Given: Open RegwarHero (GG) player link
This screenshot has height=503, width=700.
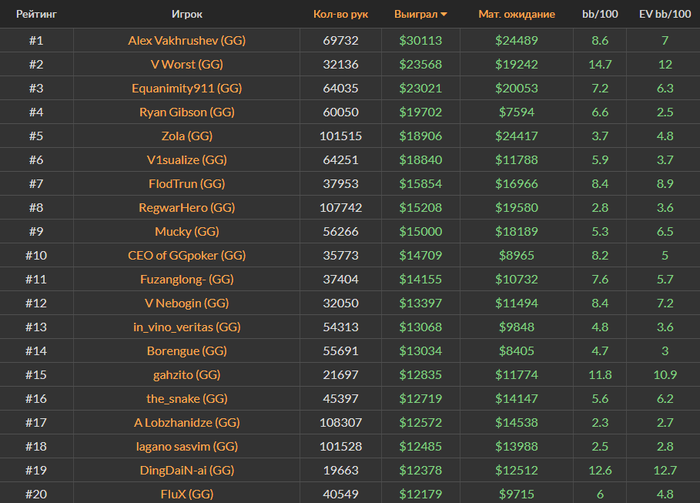Looking at the screenshot, I should click(x=187, y=208).
